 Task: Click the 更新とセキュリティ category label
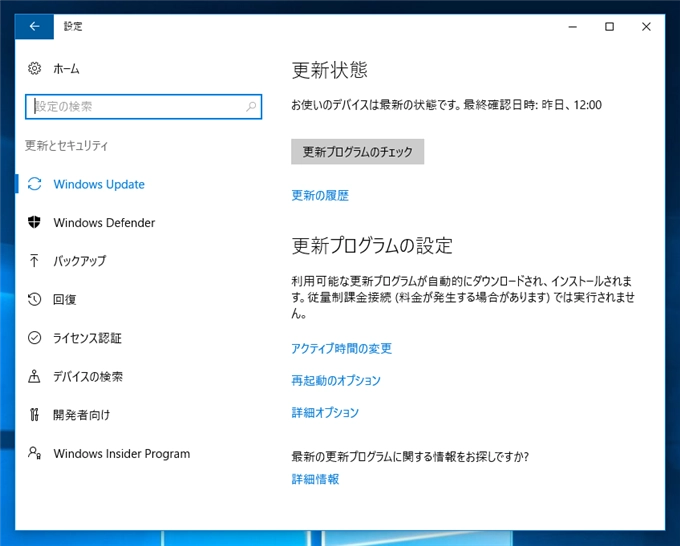66,145
